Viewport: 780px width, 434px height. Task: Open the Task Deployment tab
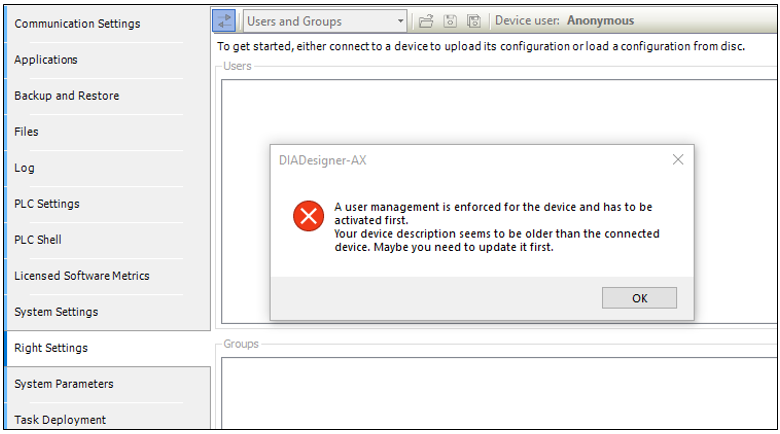(x=60, y=419)
